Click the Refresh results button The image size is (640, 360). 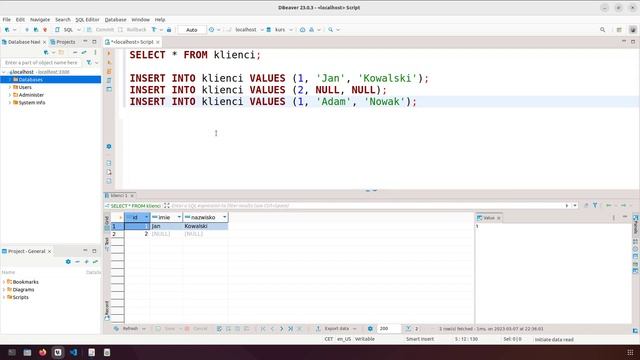[127, 329]
